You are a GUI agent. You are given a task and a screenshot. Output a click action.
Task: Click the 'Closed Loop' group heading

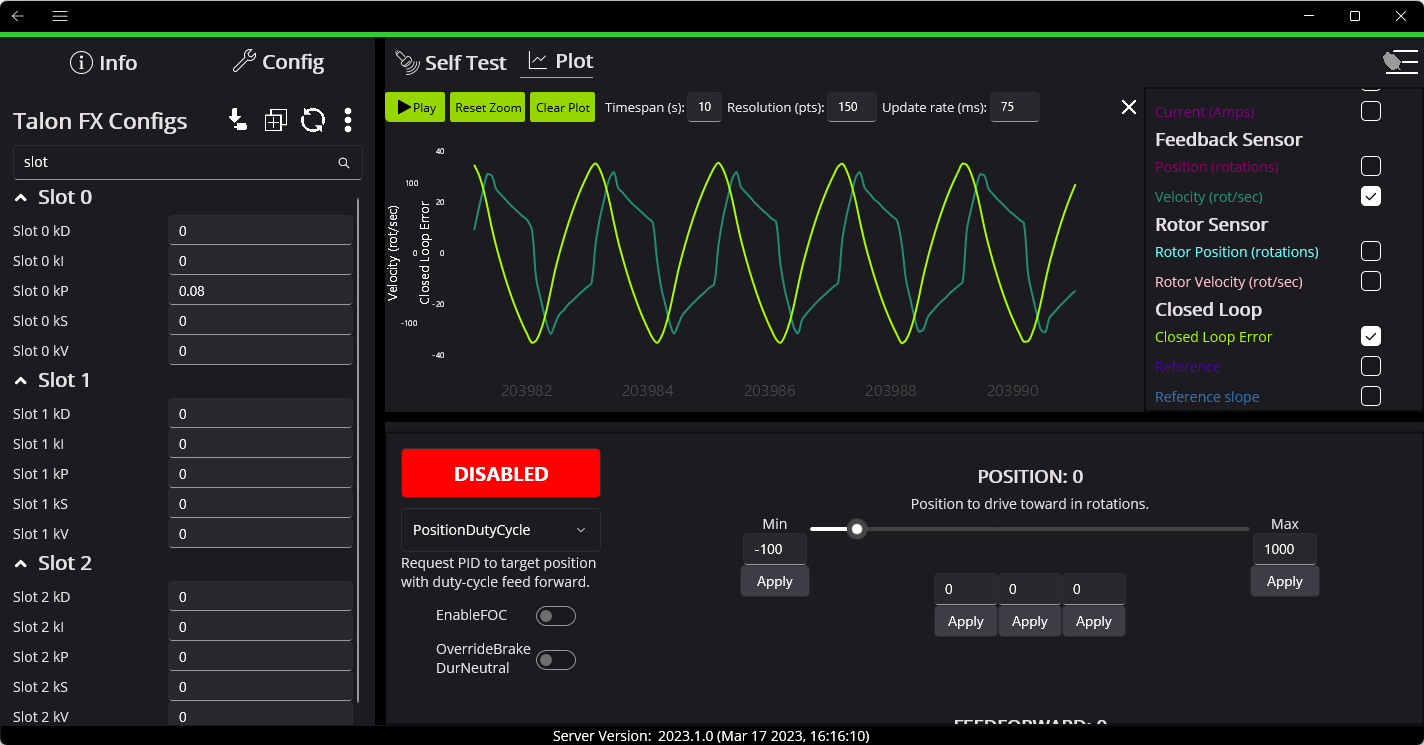pos(1208,309)
